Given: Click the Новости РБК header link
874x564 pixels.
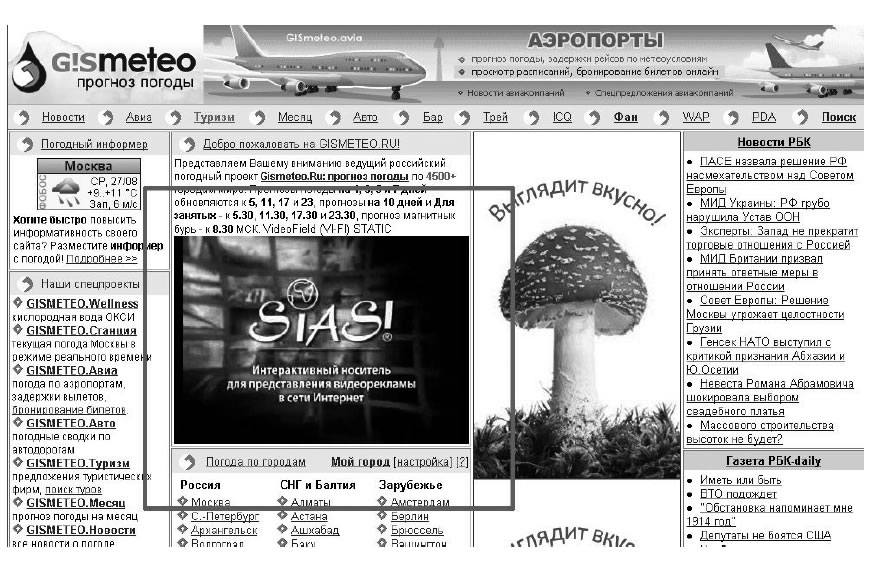Looking at the screenshot, I should (x=774, y=142).
